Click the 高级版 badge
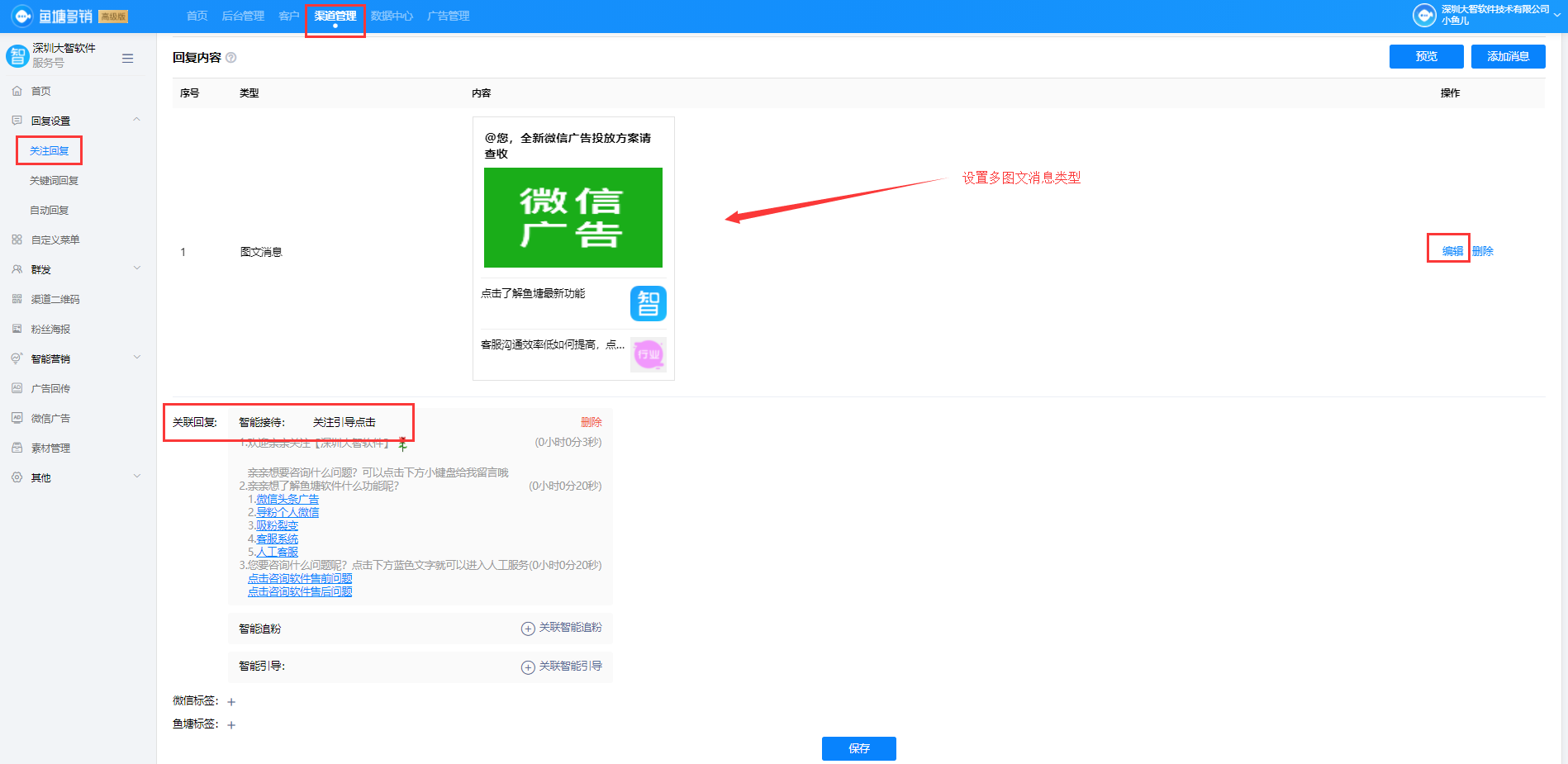This screenshot has height=764, width=1568. click(x=113, y=17)
